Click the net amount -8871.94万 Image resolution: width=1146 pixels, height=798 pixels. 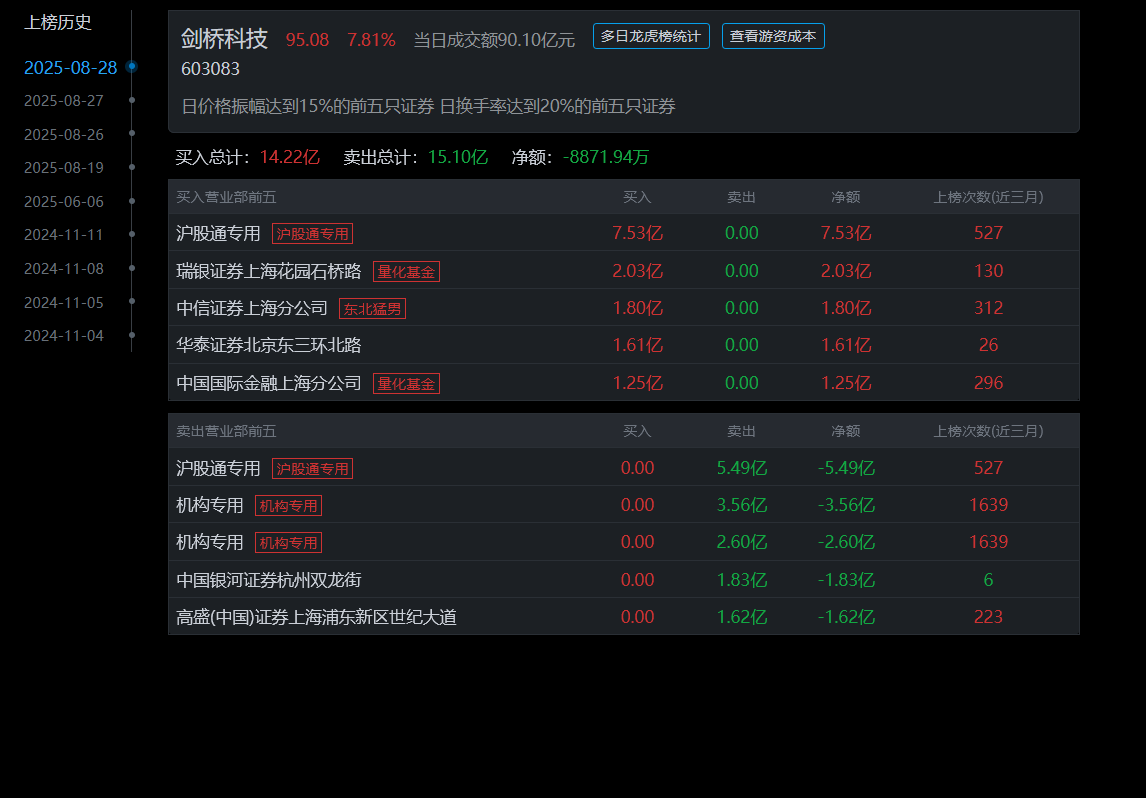tap(605, 156)
